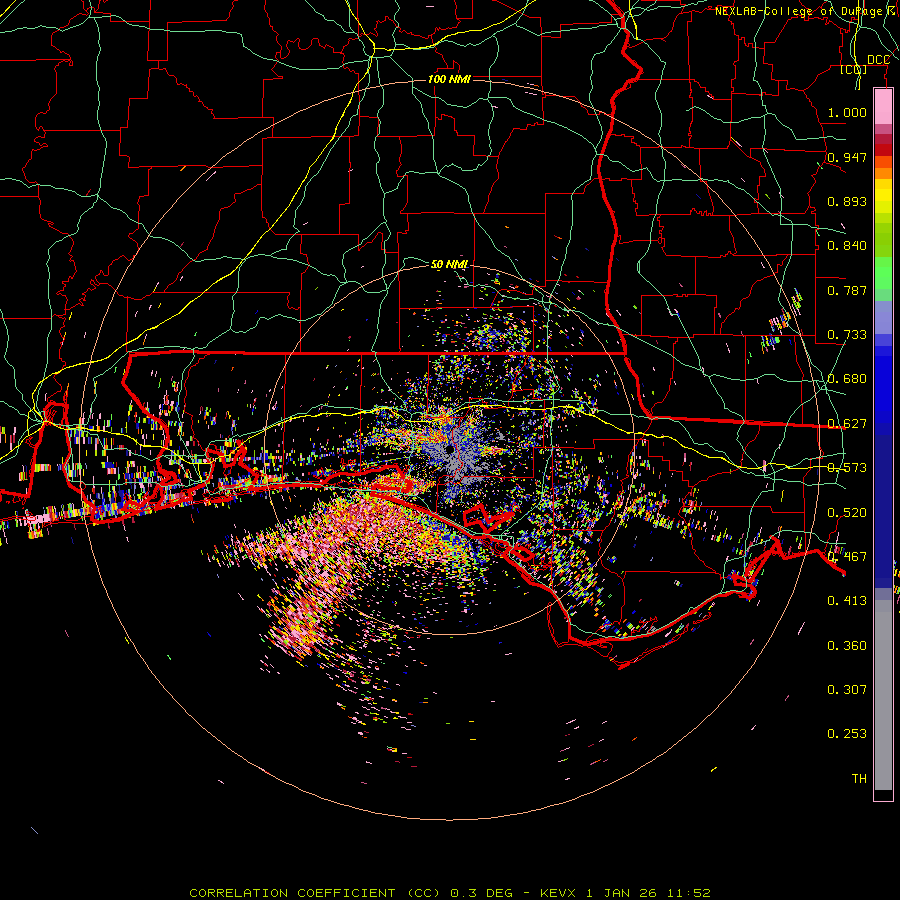This screenshot has width=900, height=900.
Task: Click the radar site dot at the ring center
Action: click(x=450, y=449)
